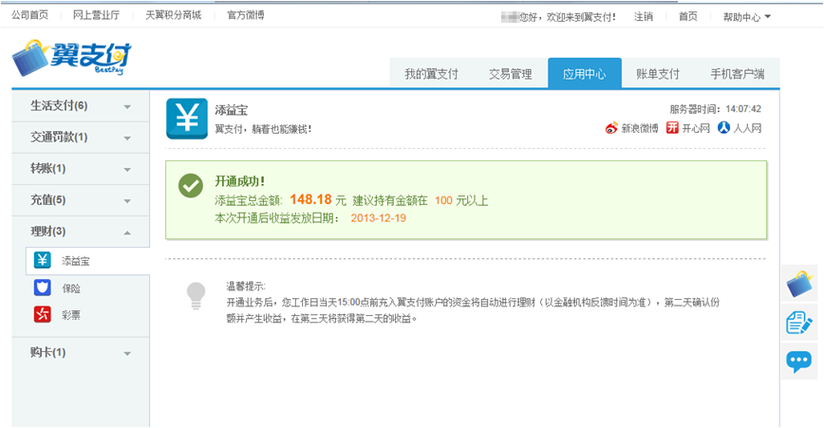The width and height of the screenshot is (824, 428).
Task: Select 彩票 label in sidebar
Action: (x=71, y=315)
